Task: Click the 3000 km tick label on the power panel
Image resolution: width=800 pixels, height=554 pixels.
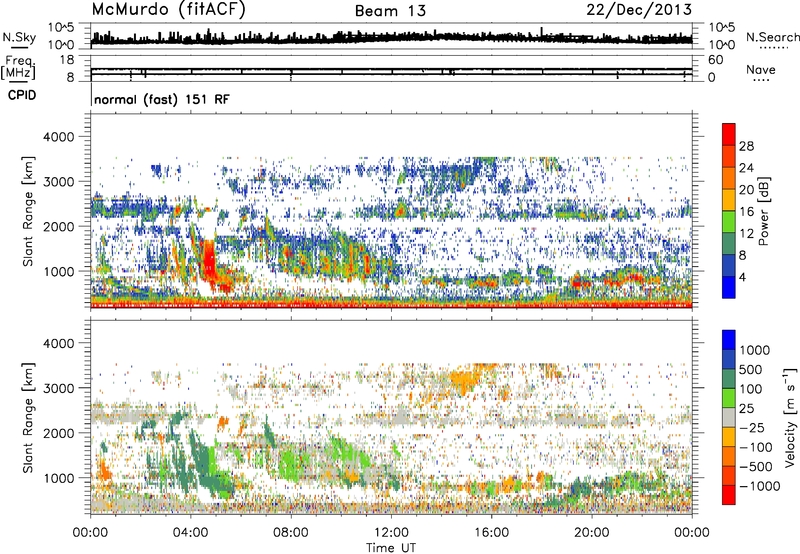Action: click(58, 182)
